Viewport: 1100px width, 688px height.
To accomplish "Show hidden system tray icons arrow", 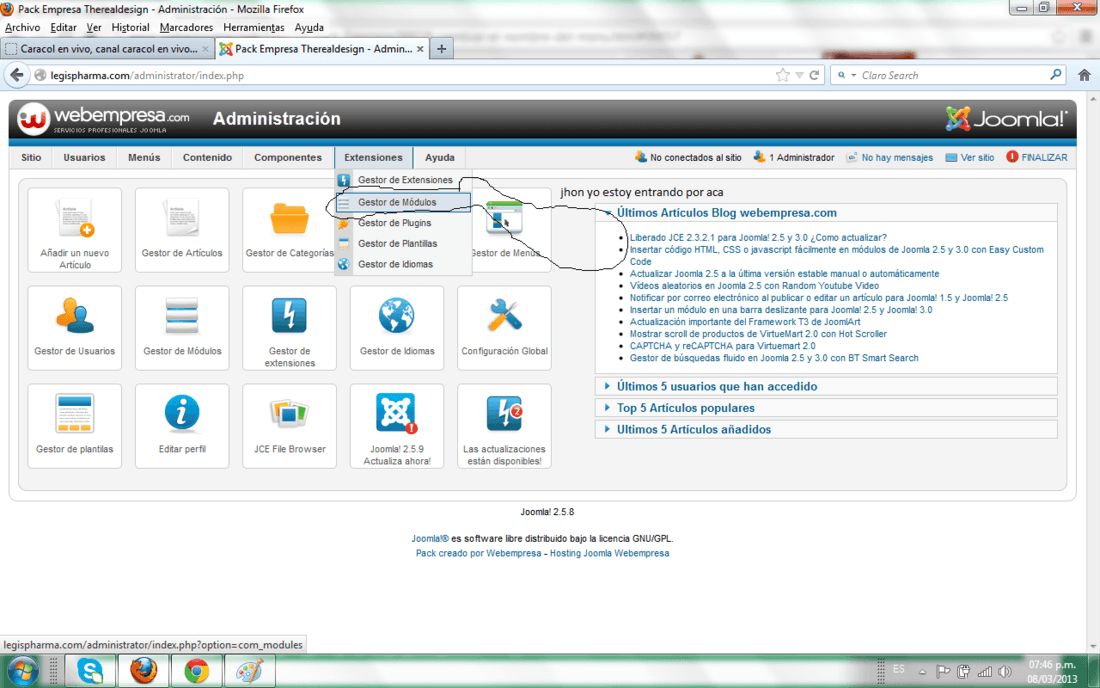I will click(x=923, y=672).
